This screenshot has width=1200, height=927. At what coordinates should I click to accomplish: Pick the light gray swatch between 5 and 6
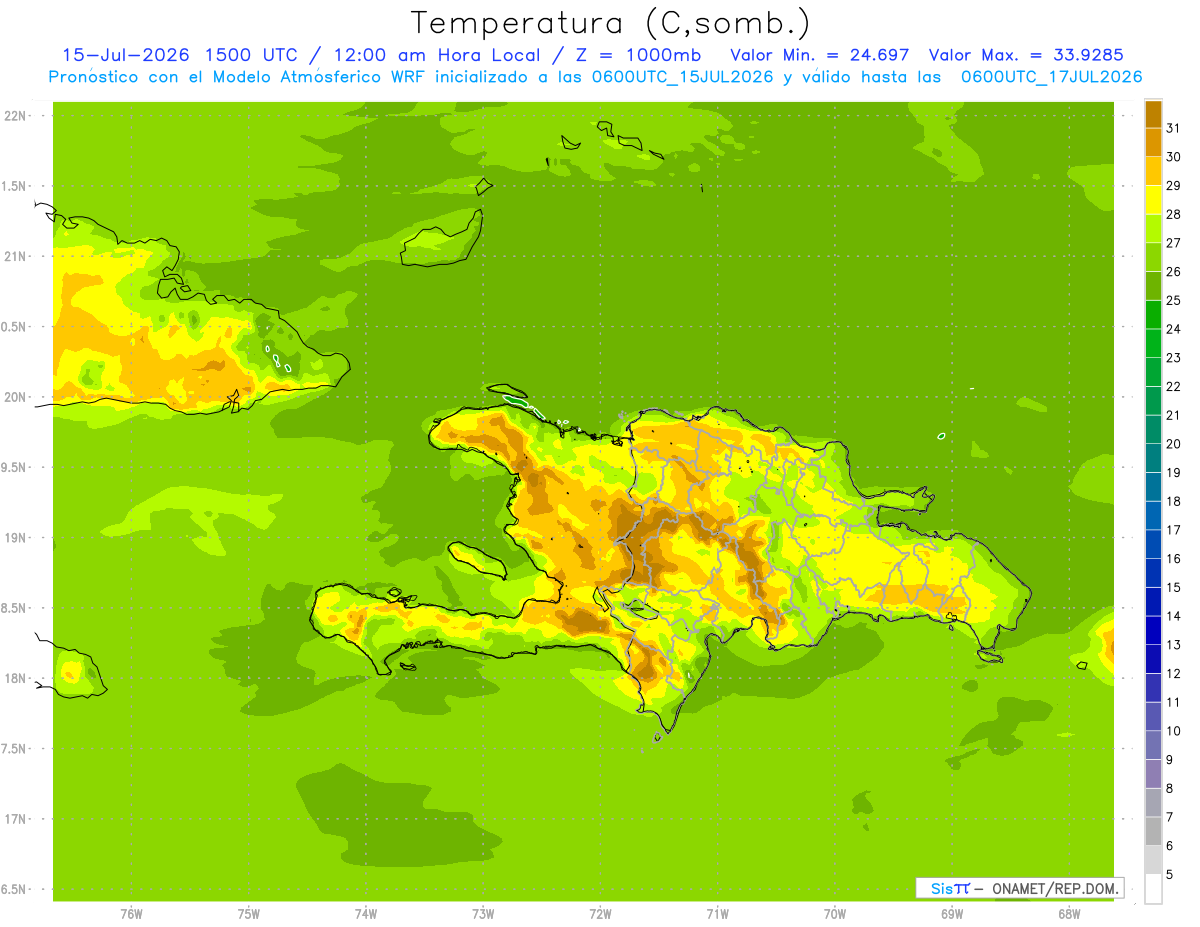[1153, 860]
